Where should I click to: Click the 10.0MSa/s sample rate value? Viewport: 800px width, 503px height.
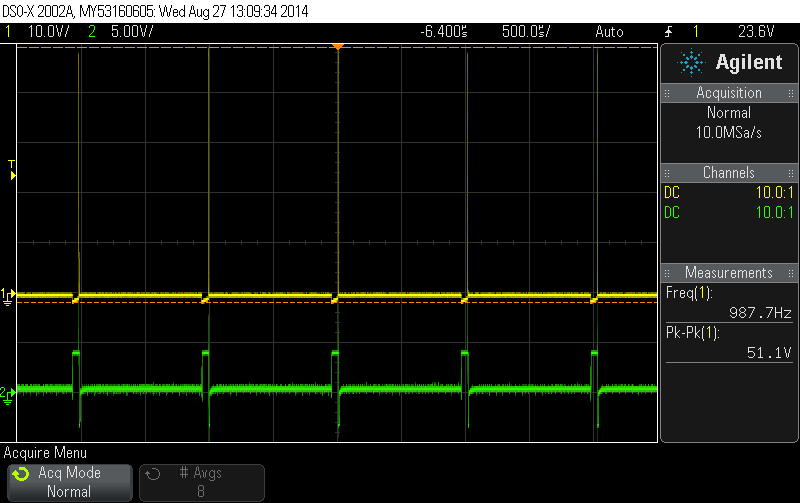point(729,133)
